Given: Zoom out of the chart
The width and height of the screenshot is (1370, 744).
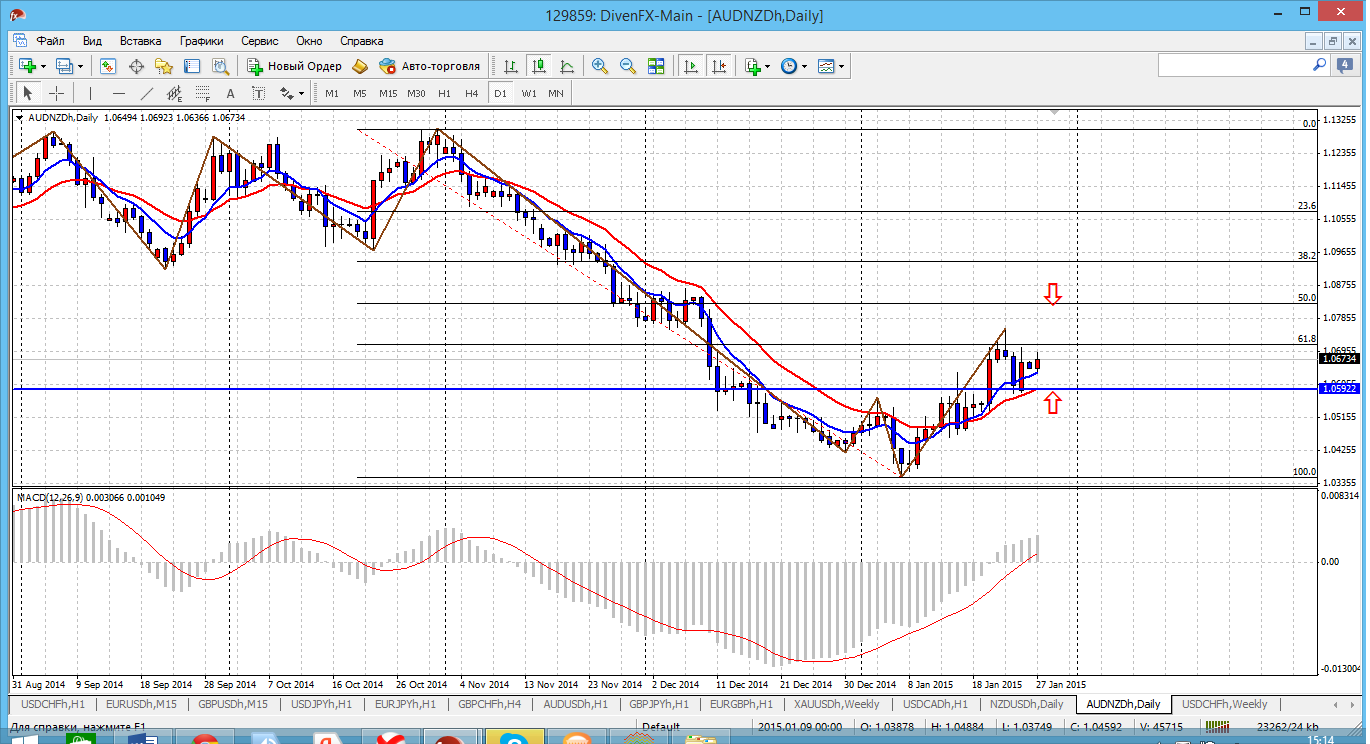Looking at the screenshot, I should coord(628,66).
